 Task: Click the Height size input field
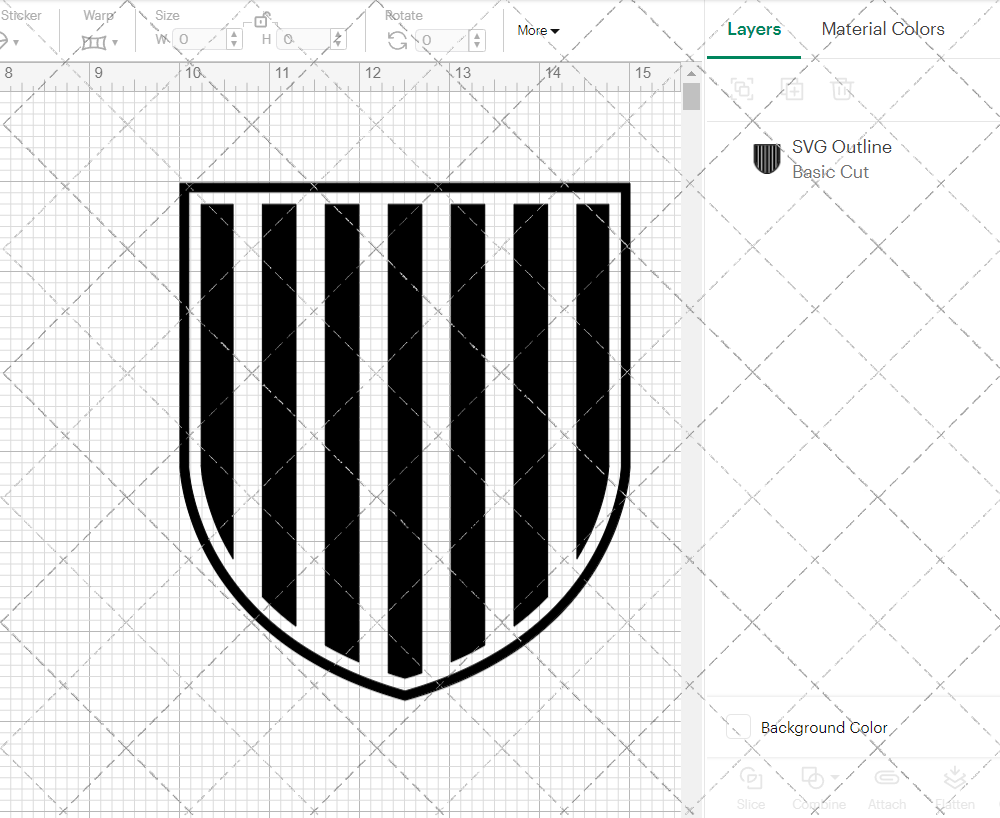(304, 40)
